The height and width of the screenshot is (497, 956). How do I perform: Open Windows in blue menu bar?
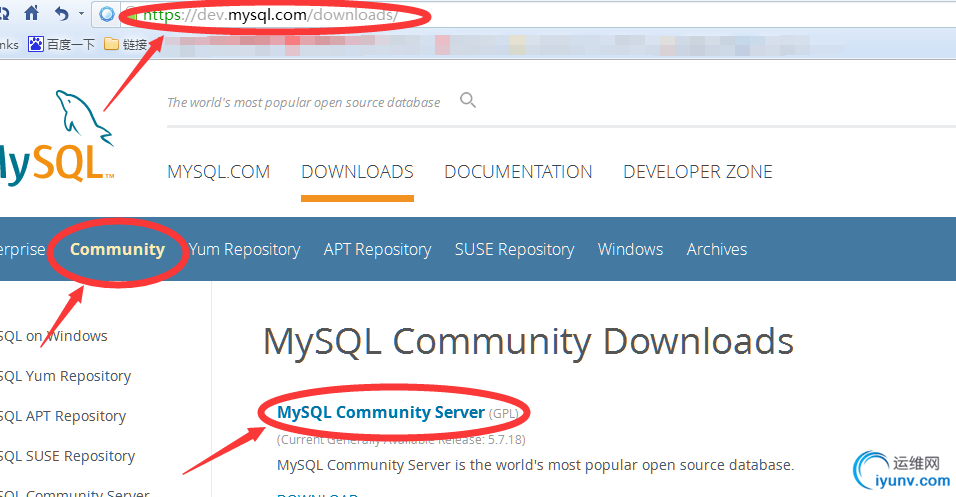[x=630, y=249]
